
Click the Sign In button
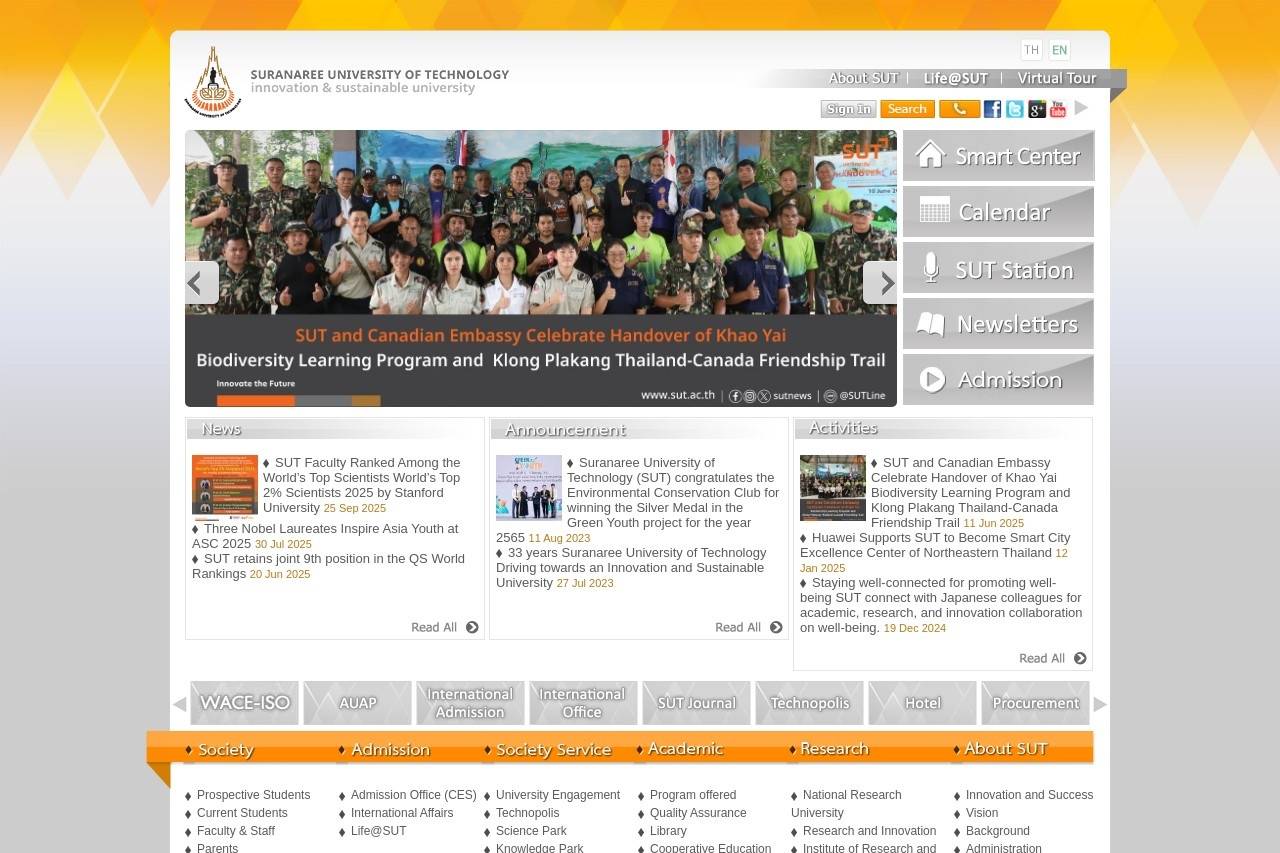848,109
